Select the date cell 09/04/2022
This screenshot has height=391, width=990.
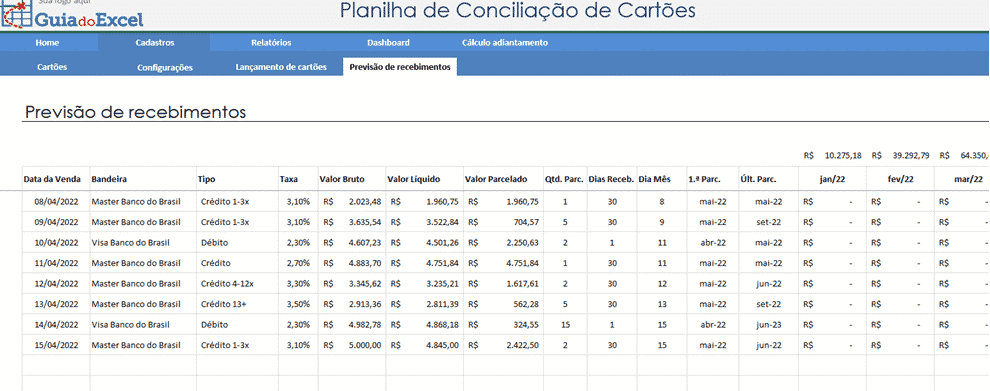(x=56, y=222)
